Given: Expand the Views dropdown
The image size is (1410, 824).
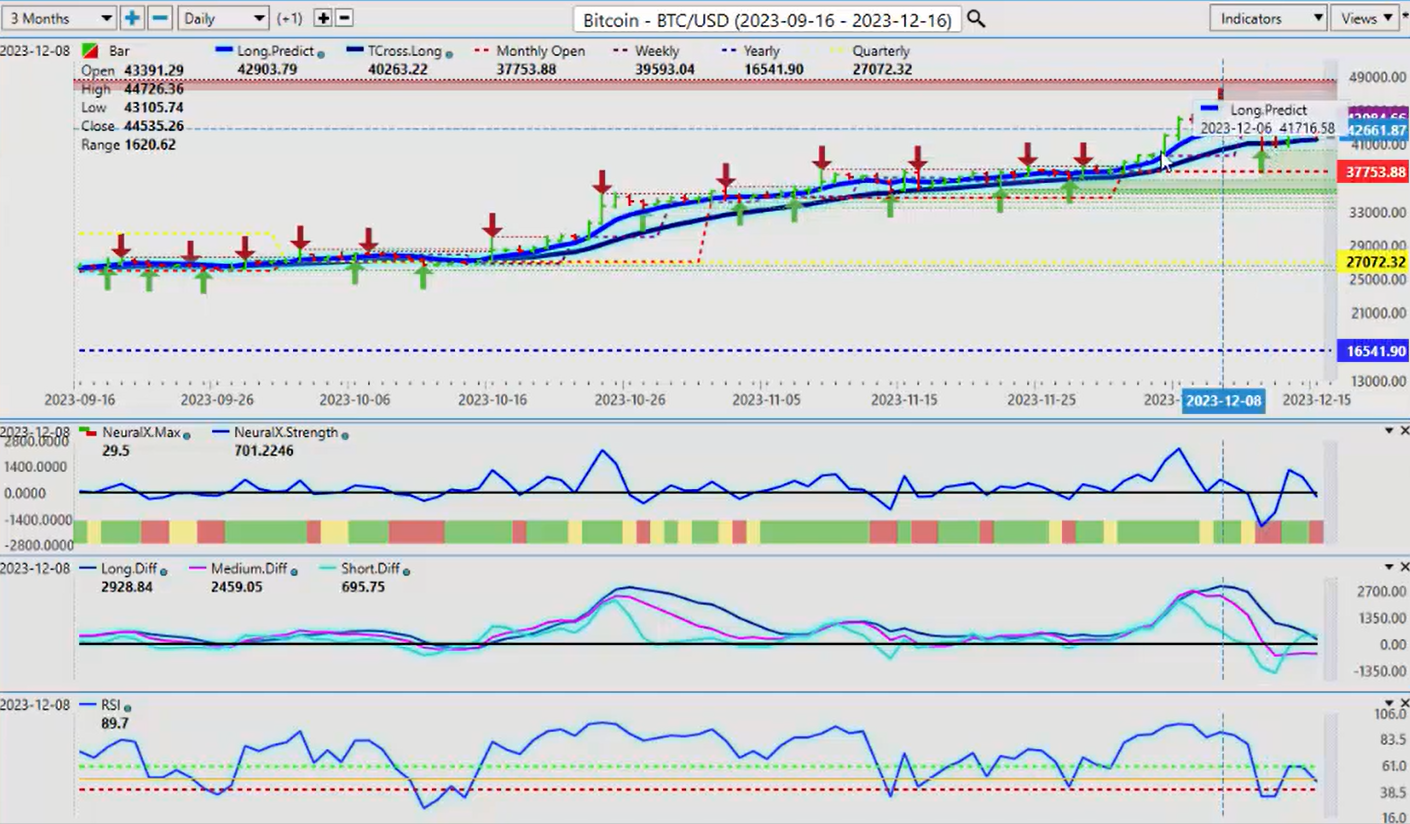Looking at the screenshot, I should pos(1366,18).
